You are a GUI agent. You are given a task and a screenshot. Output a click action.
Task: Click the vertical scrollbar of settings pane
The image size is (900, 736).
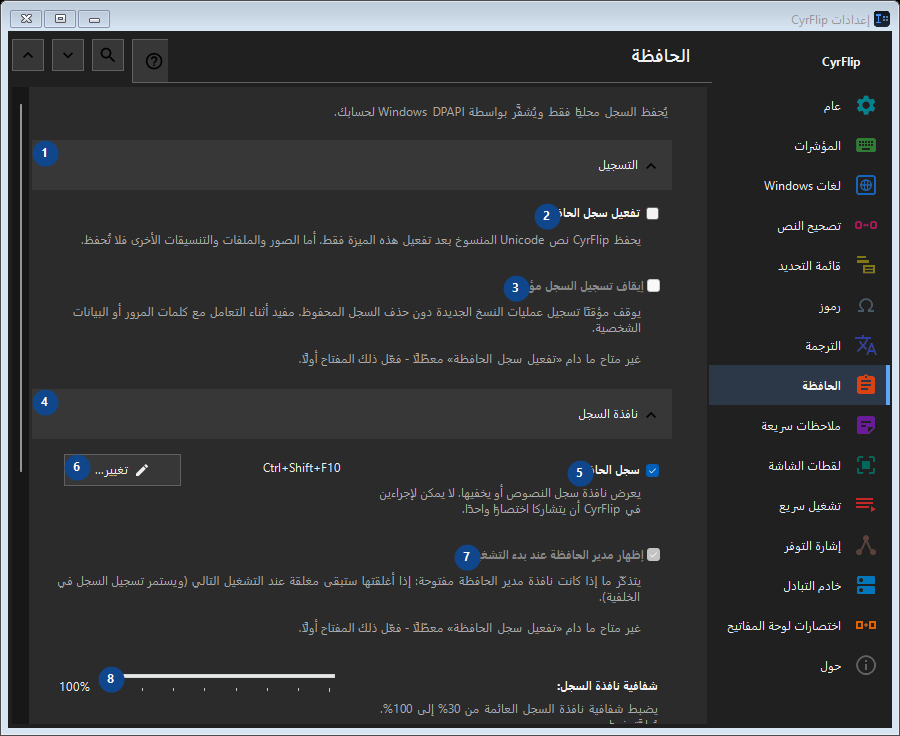tap(21, 287)
